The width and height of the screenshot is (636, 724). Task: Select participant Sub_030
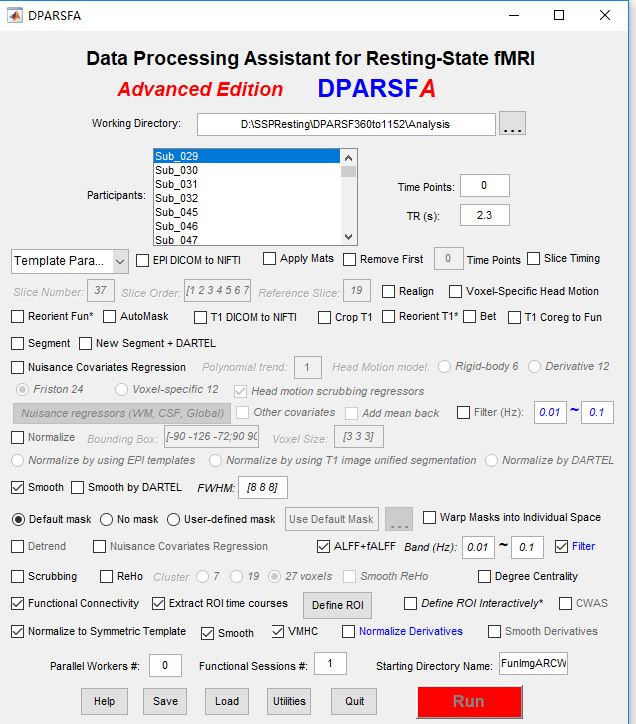point(246,170)
